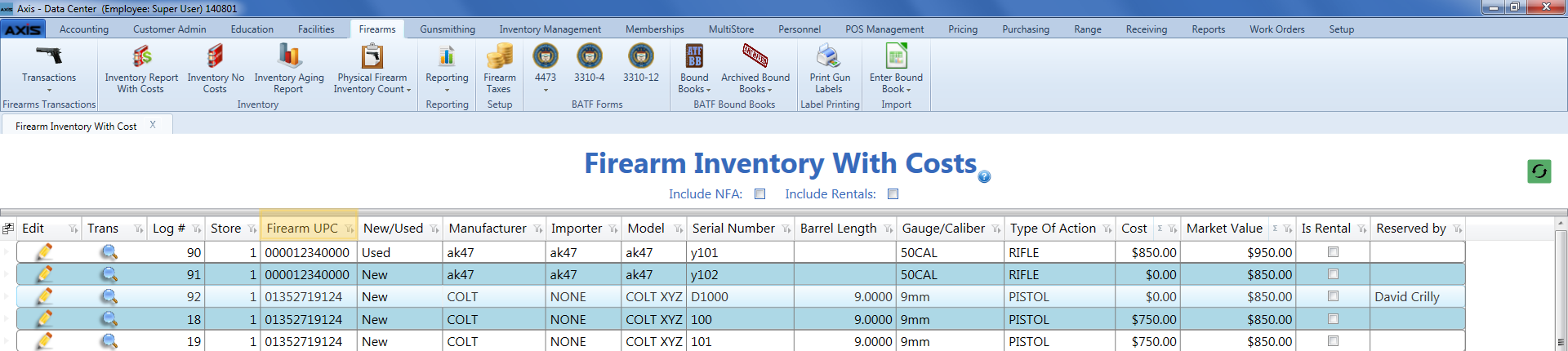Screen dimensions: 1568x351
Task: Open filter for Is Rental column
Action: pyautogui.click(x=1361, y=229)
